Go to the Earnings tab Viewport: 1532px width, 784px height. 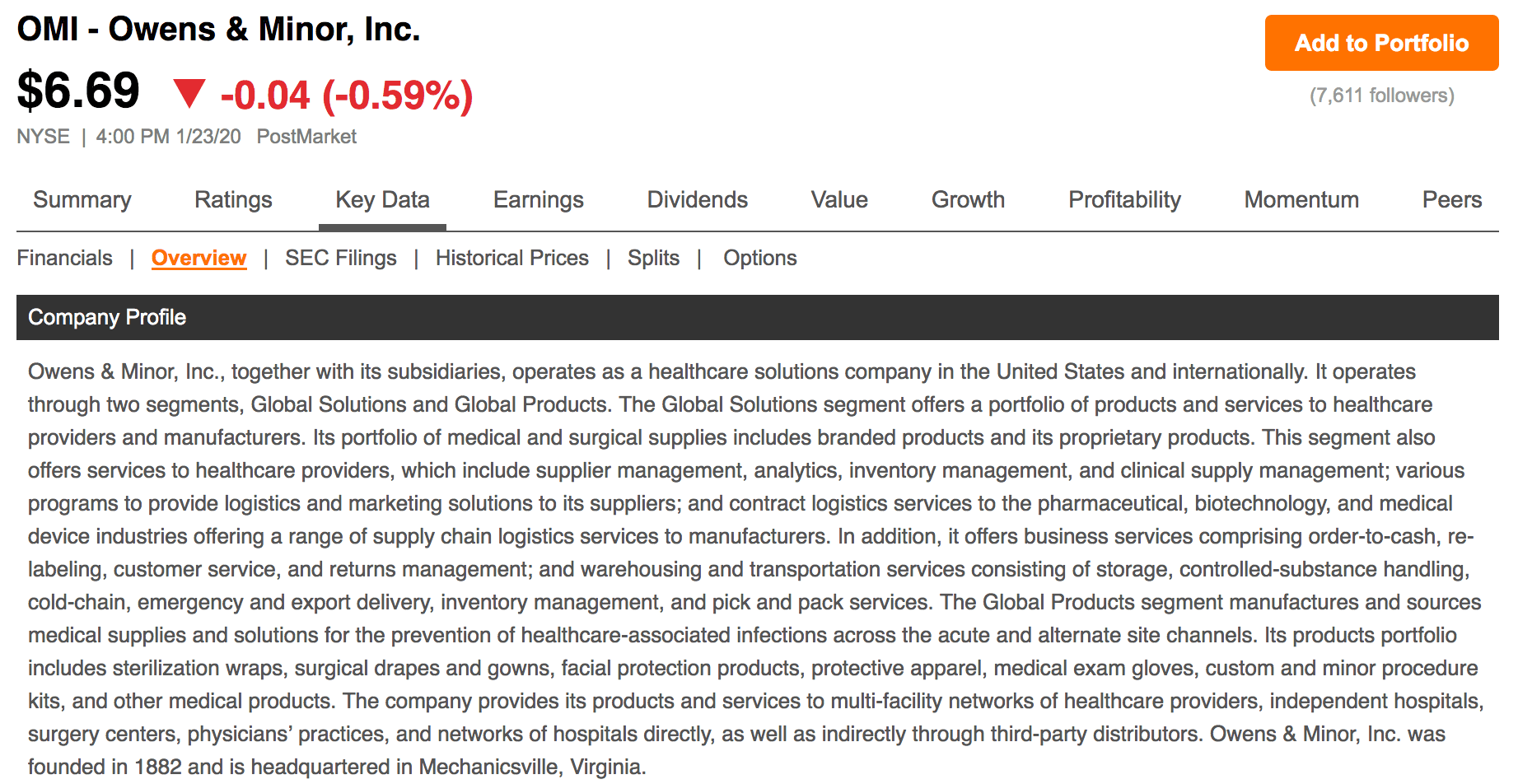(538, 199)
